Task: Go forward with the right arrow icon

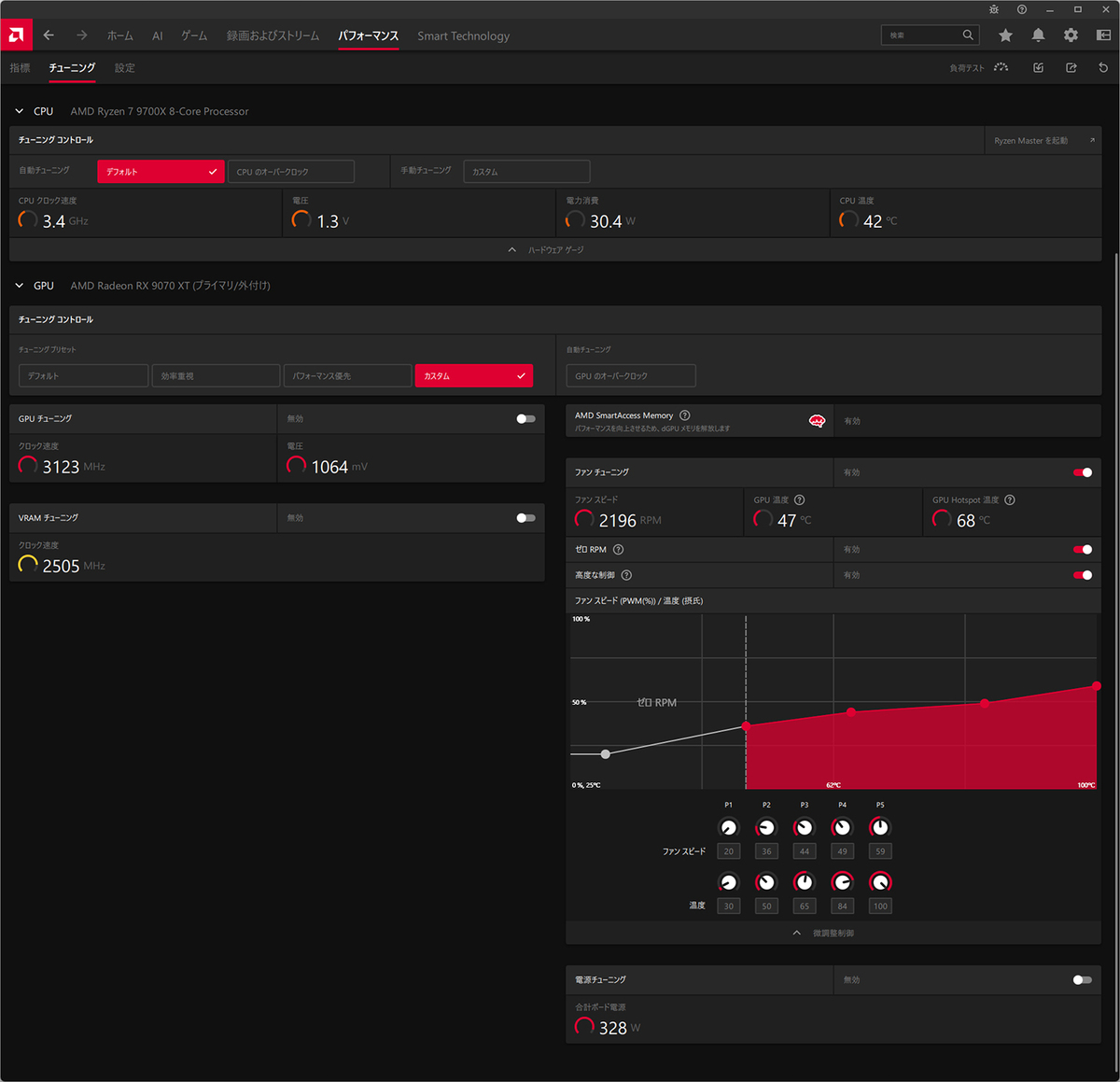Action: coord(82,35)
